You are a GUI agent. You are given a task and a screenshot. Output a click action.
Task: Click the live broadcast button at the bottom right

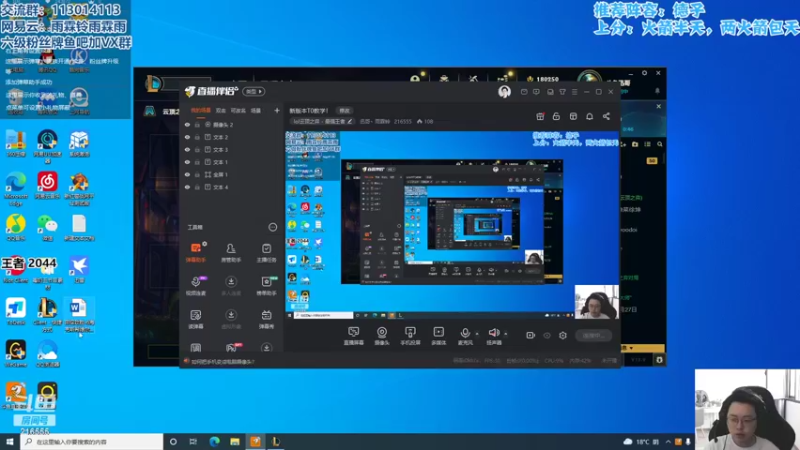pyautogui.click(x=593, y=335)
